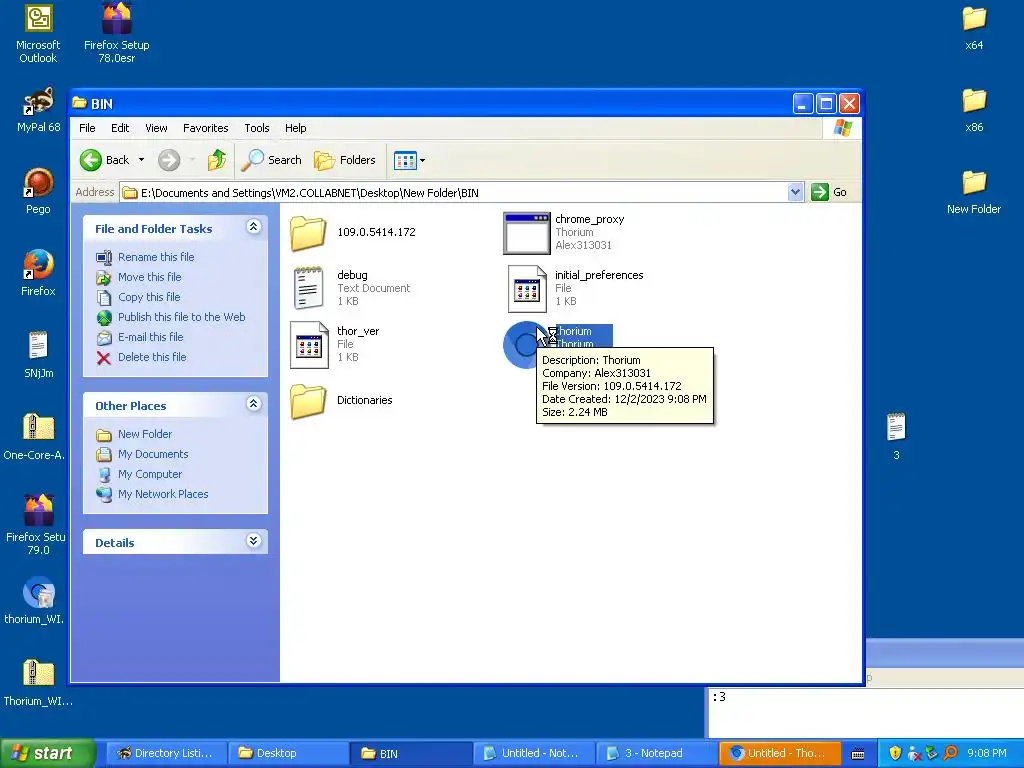Click the Go button
This screenshot has height=768, width=1024.
pos(829,192)
